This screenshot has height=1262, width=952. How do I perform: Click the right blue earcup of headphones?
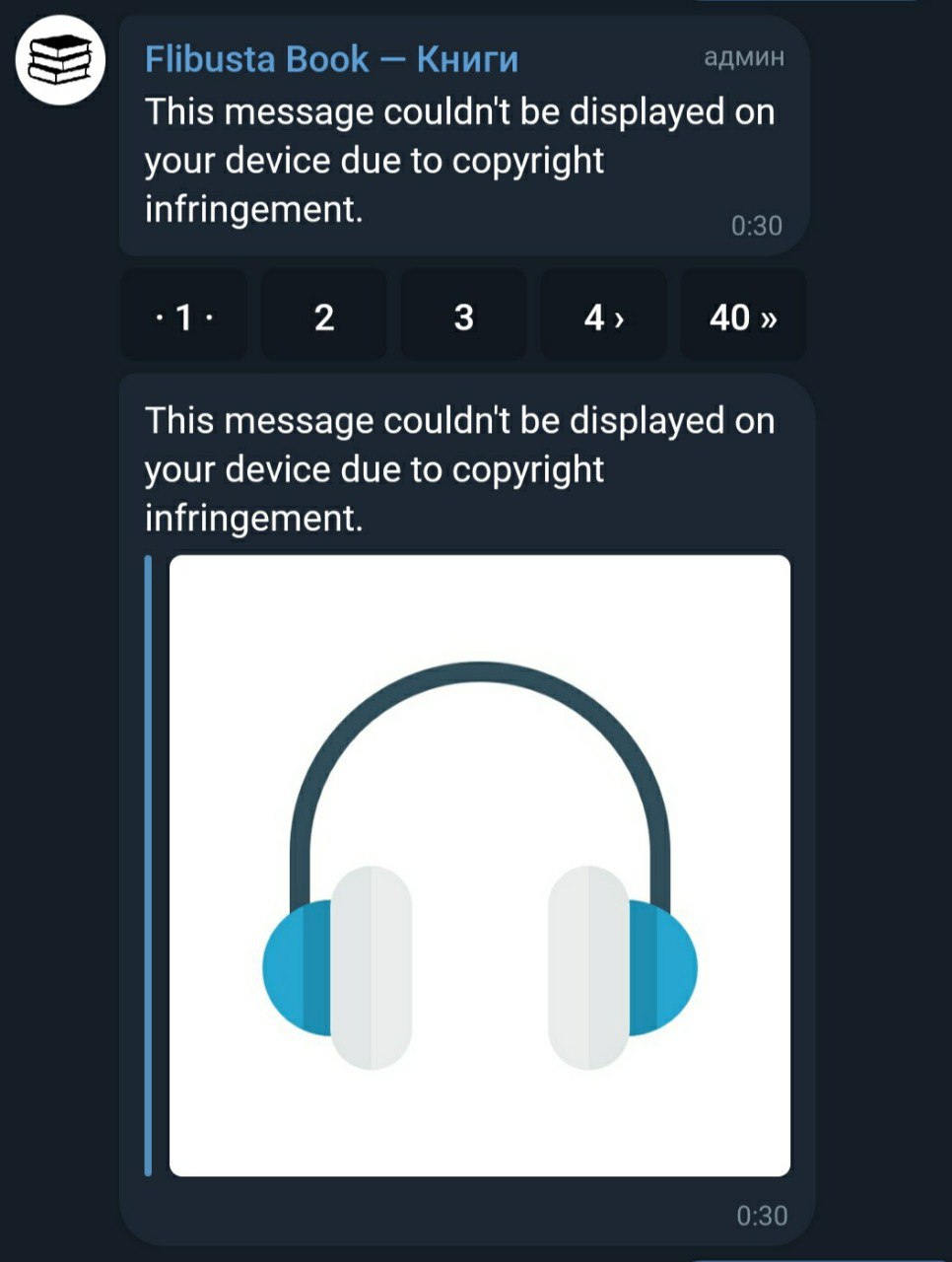tap(662, 967)
